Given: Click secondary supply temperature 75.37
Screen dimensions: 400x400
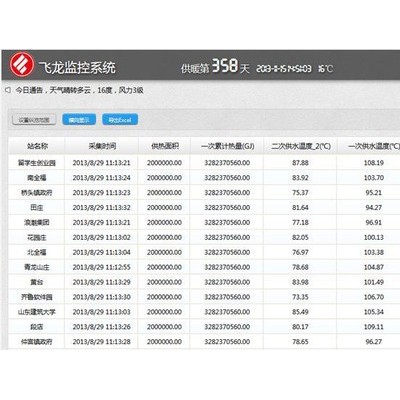Looking at the screenshot, I should click(x=300, y=193).
